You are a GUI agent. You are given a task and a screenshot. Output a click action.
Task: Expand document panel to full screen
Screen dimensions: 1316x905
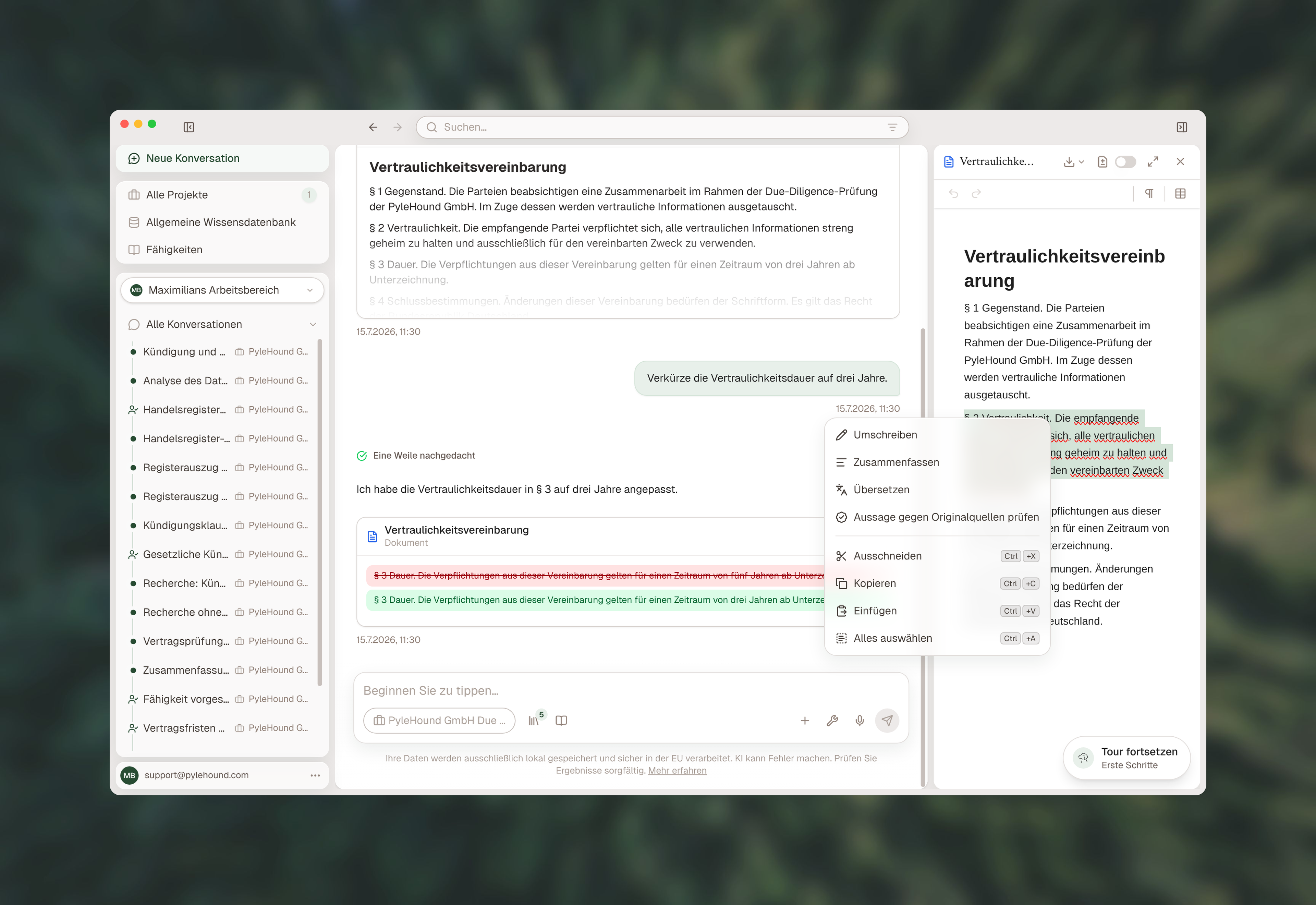pos(1153,161)
